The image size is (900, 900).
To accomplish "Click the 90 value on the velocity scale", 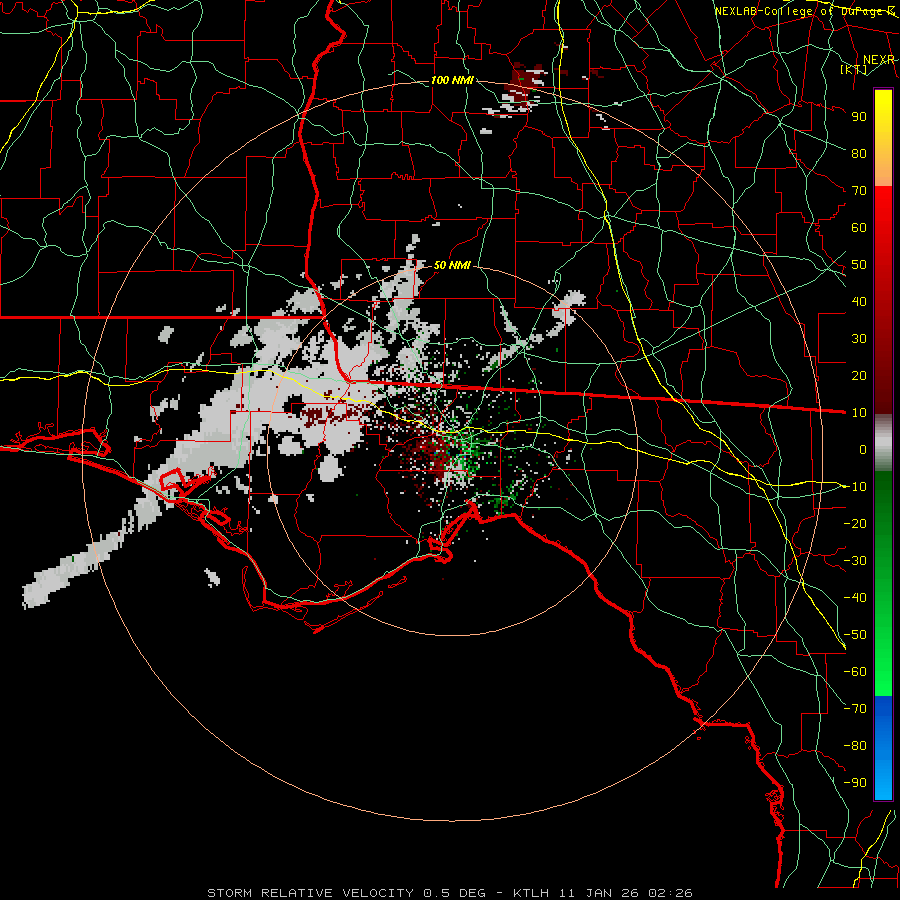I will click(x=859, y=117).
